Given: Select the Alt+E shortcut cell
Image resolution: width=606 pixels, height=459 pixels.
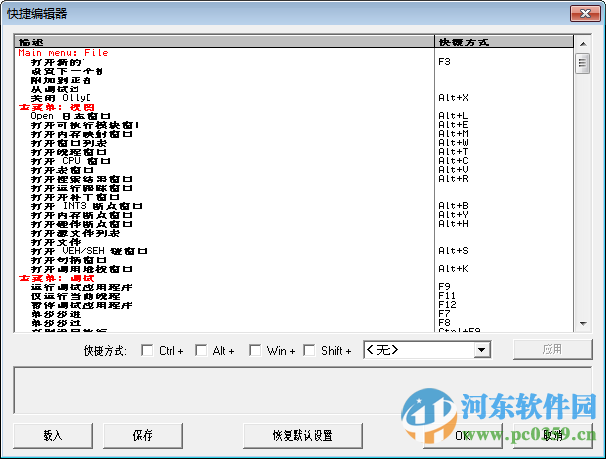Looking at the screenshot, I should coord(504,125).
